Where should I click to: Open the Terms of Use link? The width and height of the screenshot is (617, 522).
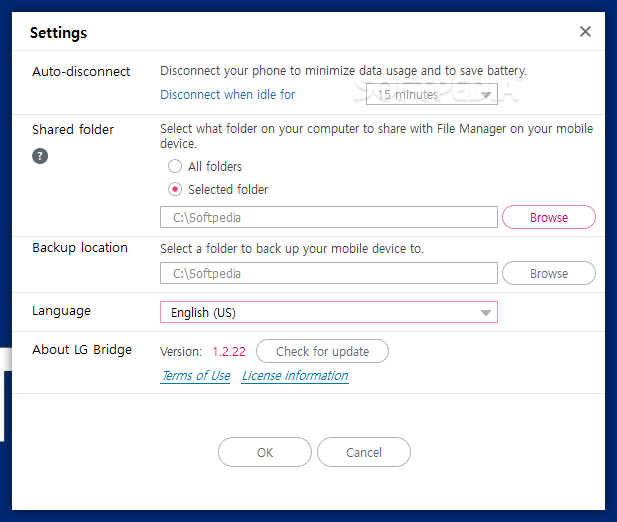pyautogui.click(x=195, y=376)
